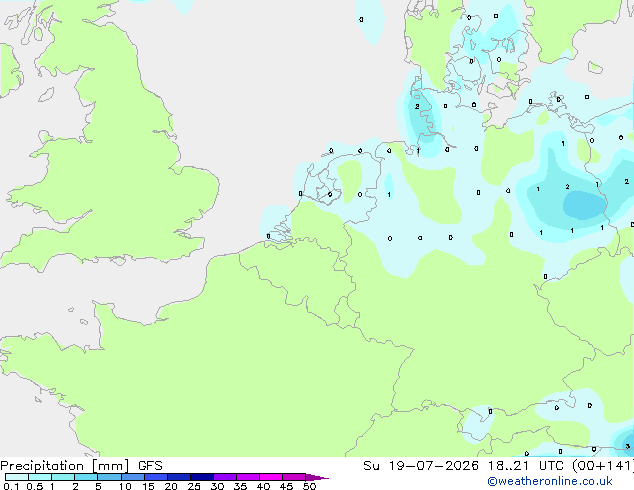Click the legend label '50'

(309, 486)
